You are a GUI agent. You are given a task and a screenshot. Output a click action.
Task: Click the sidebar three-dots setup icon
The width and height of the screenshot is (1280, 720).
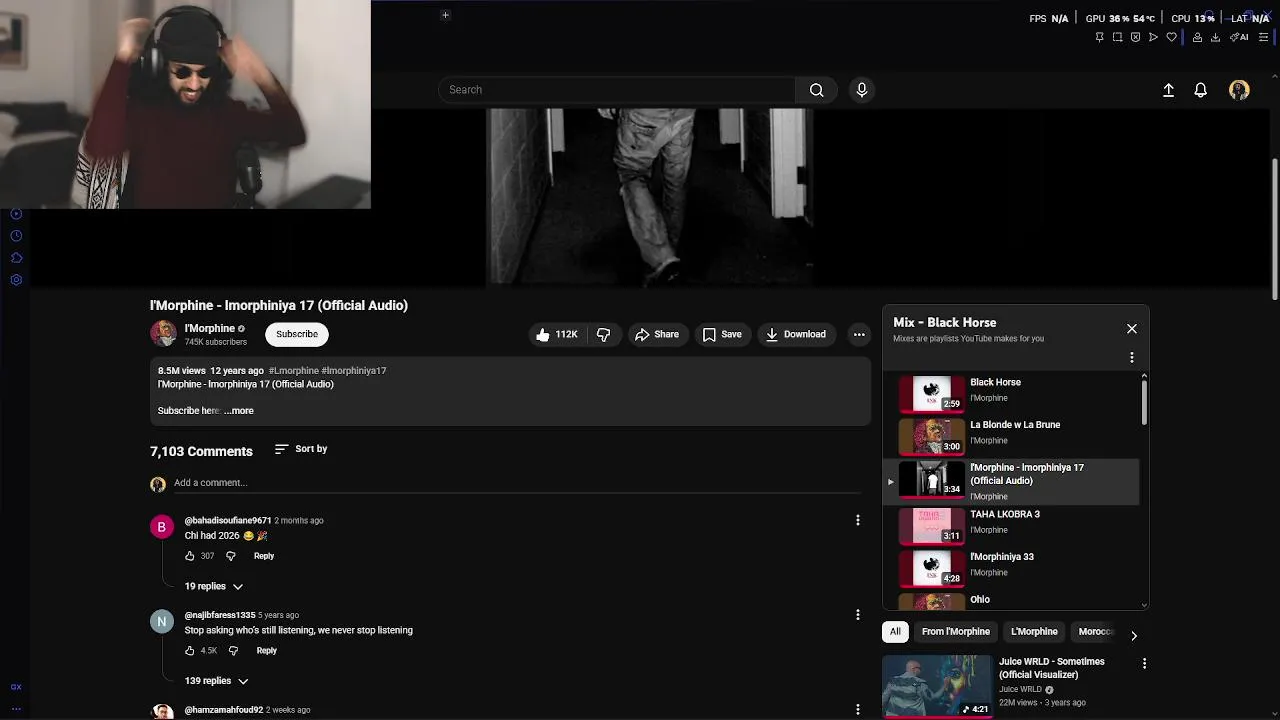(x=16, y=708)
